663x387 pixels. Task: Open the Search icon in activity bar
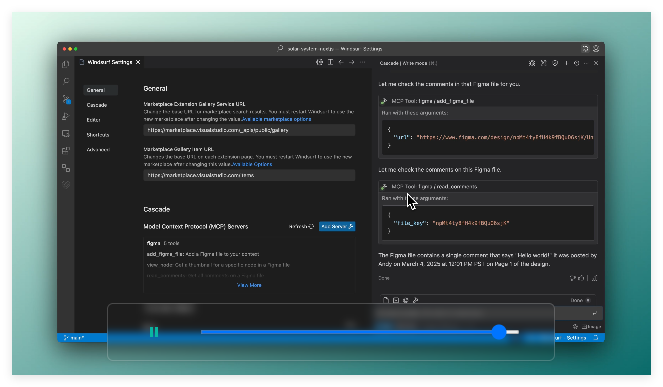(x=66, y=81)
